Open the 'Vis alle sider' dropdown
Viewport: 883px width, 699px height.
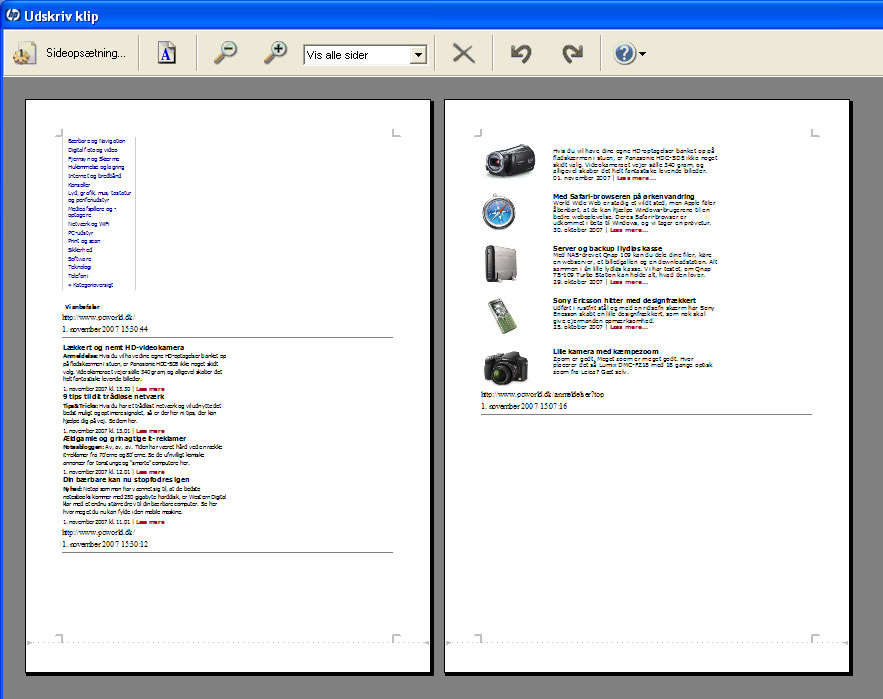[419, 55]
